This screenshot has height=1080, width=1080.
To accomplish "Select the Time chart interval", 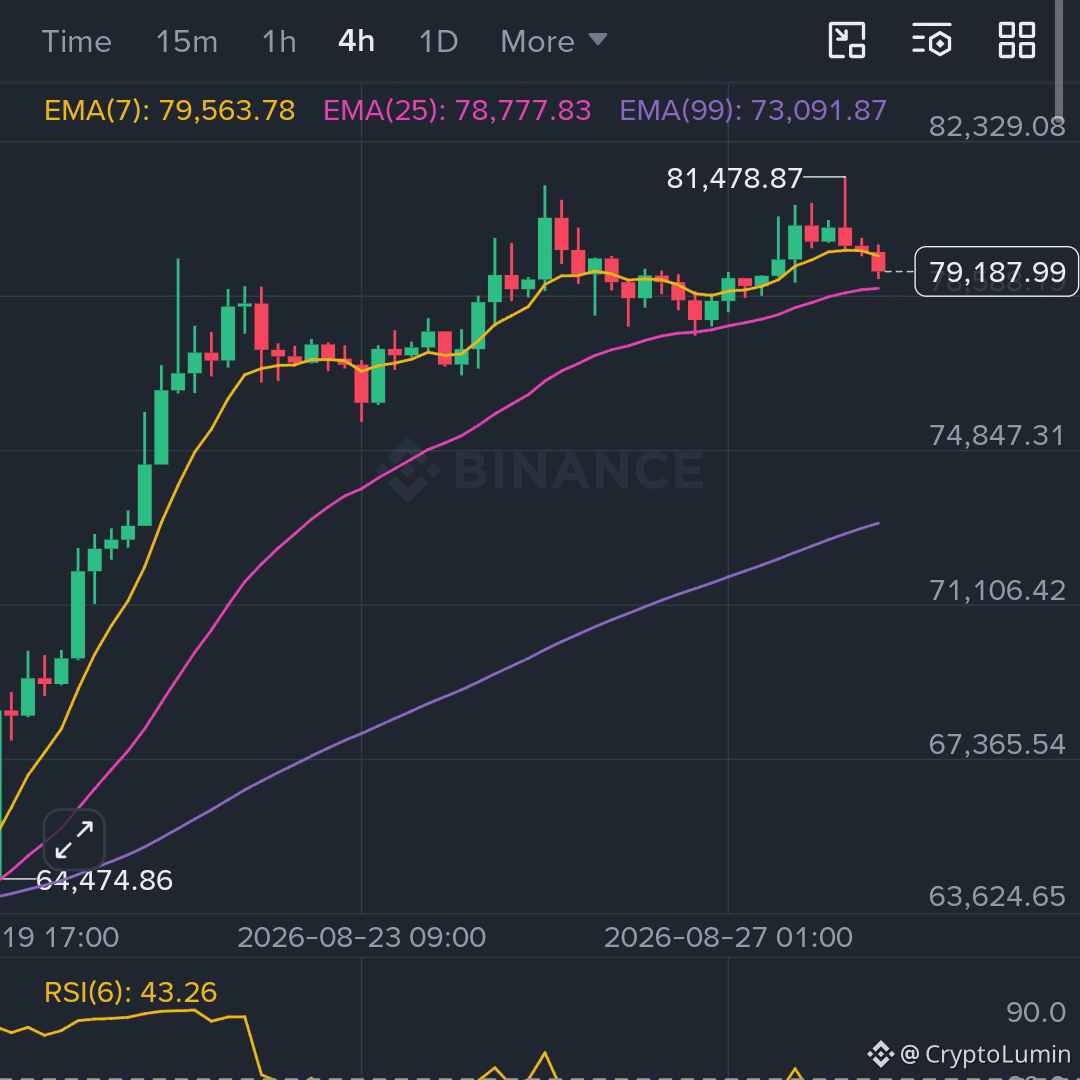I will 76,42.
